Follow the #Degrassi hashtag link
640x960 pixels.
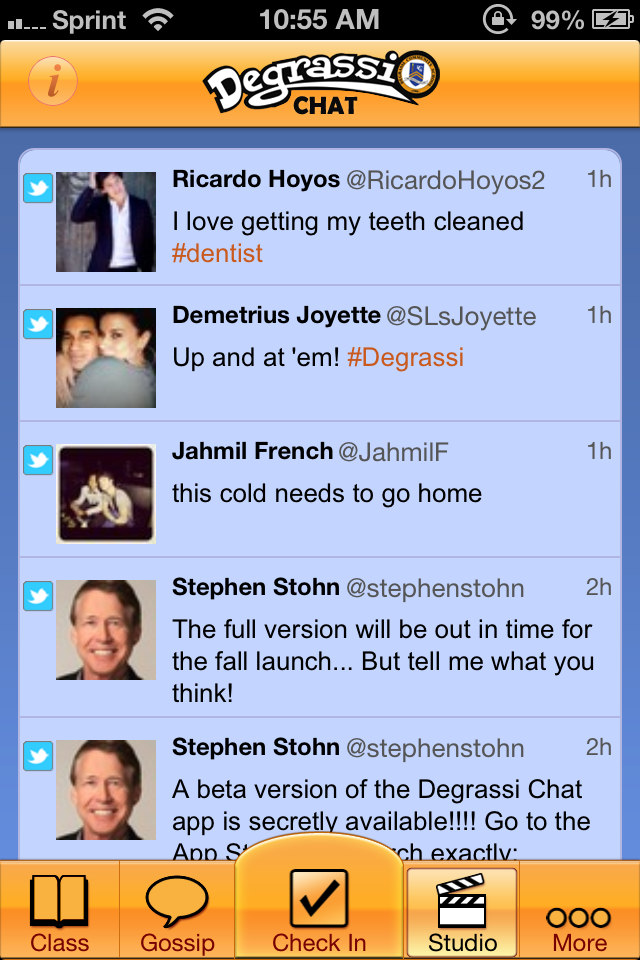point(405,358)
